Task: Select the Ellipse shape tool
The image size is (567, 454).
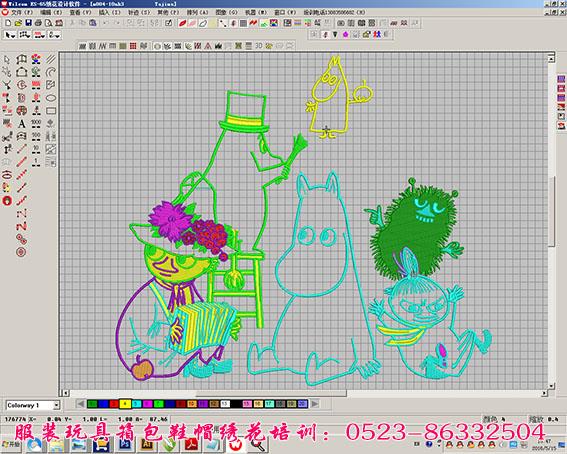Action: tap(51, 98)
